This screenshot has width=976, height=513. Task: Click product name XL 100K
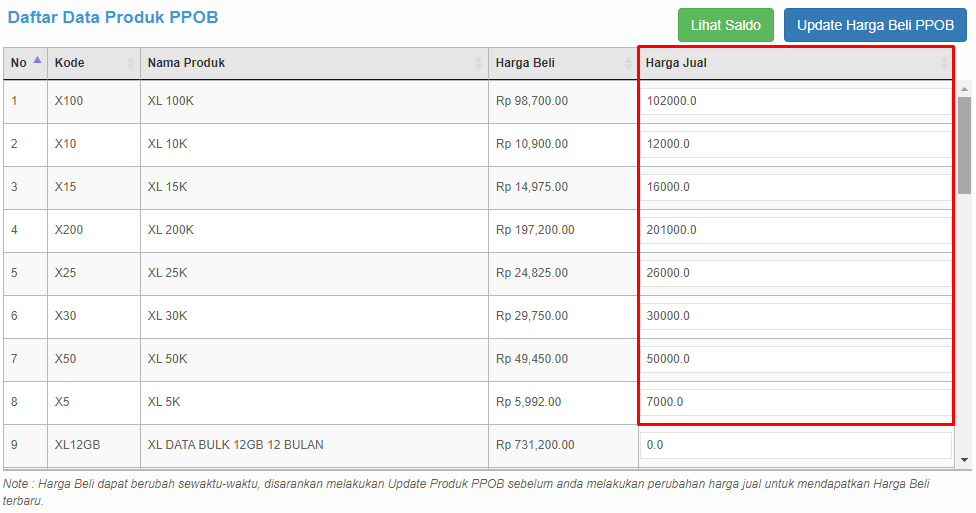tap(171, 101)
